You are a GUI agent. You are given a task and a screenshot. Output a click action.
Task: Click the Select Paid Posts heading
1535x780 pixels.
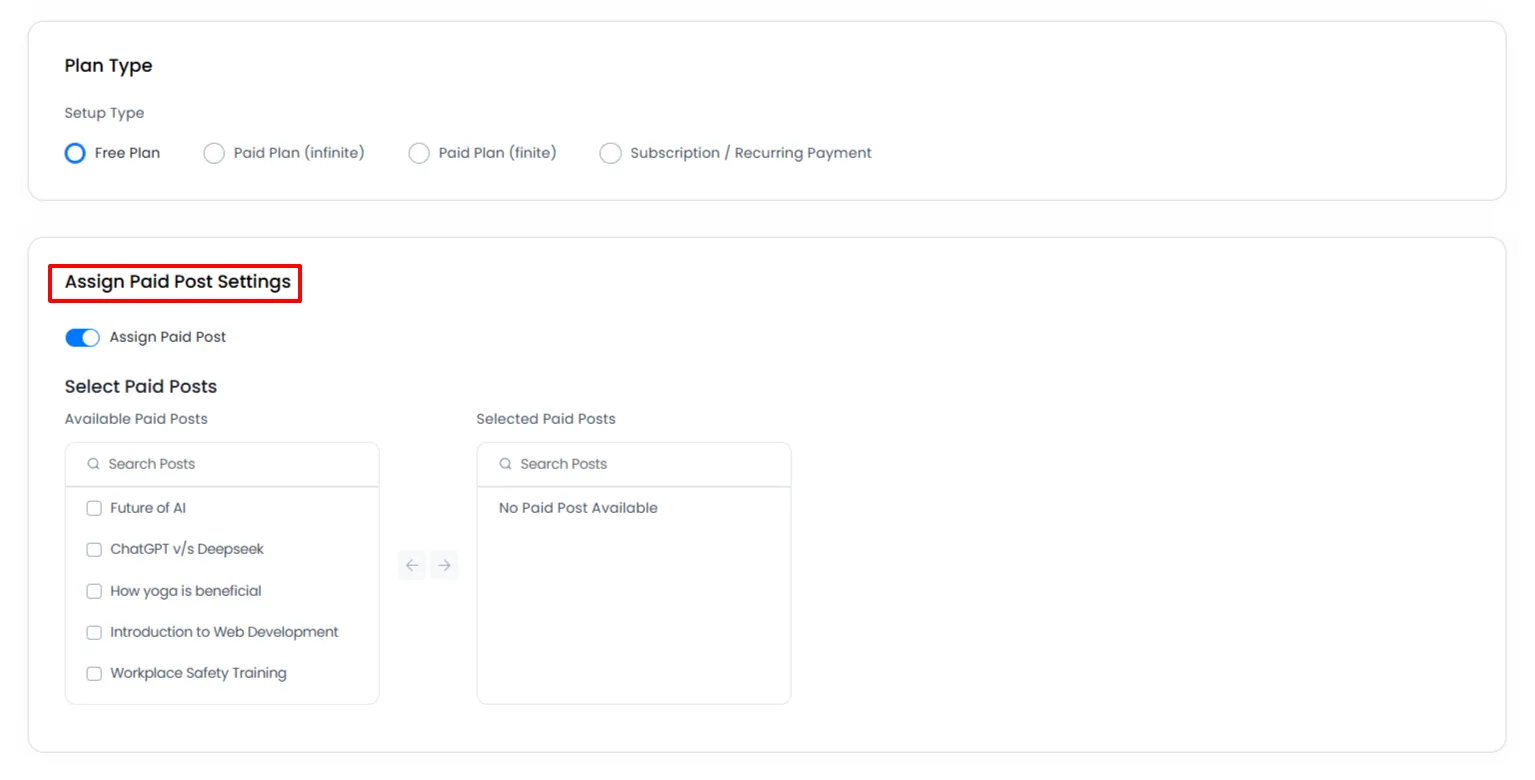(x=140, y=386)
